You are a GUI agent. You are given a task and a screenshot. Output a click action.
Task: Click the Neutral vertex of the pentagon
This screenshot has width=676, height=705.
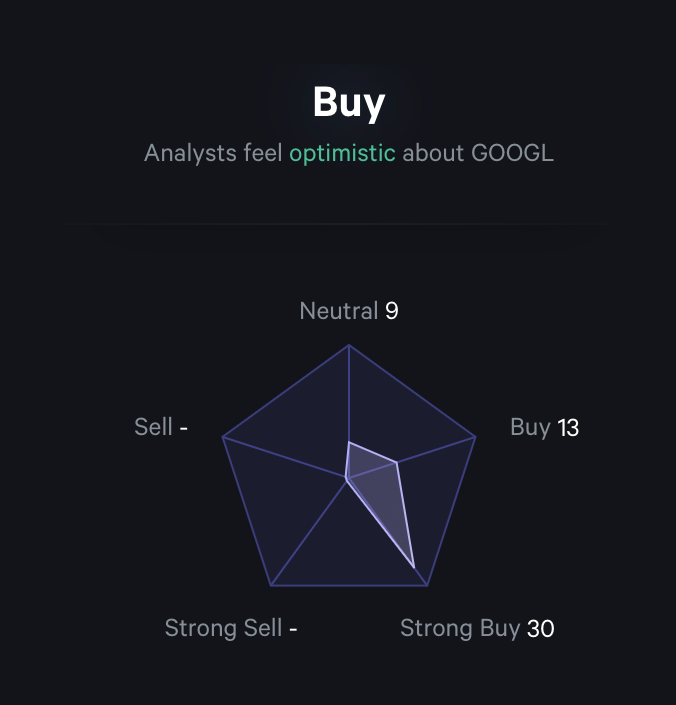coord(349,345)
